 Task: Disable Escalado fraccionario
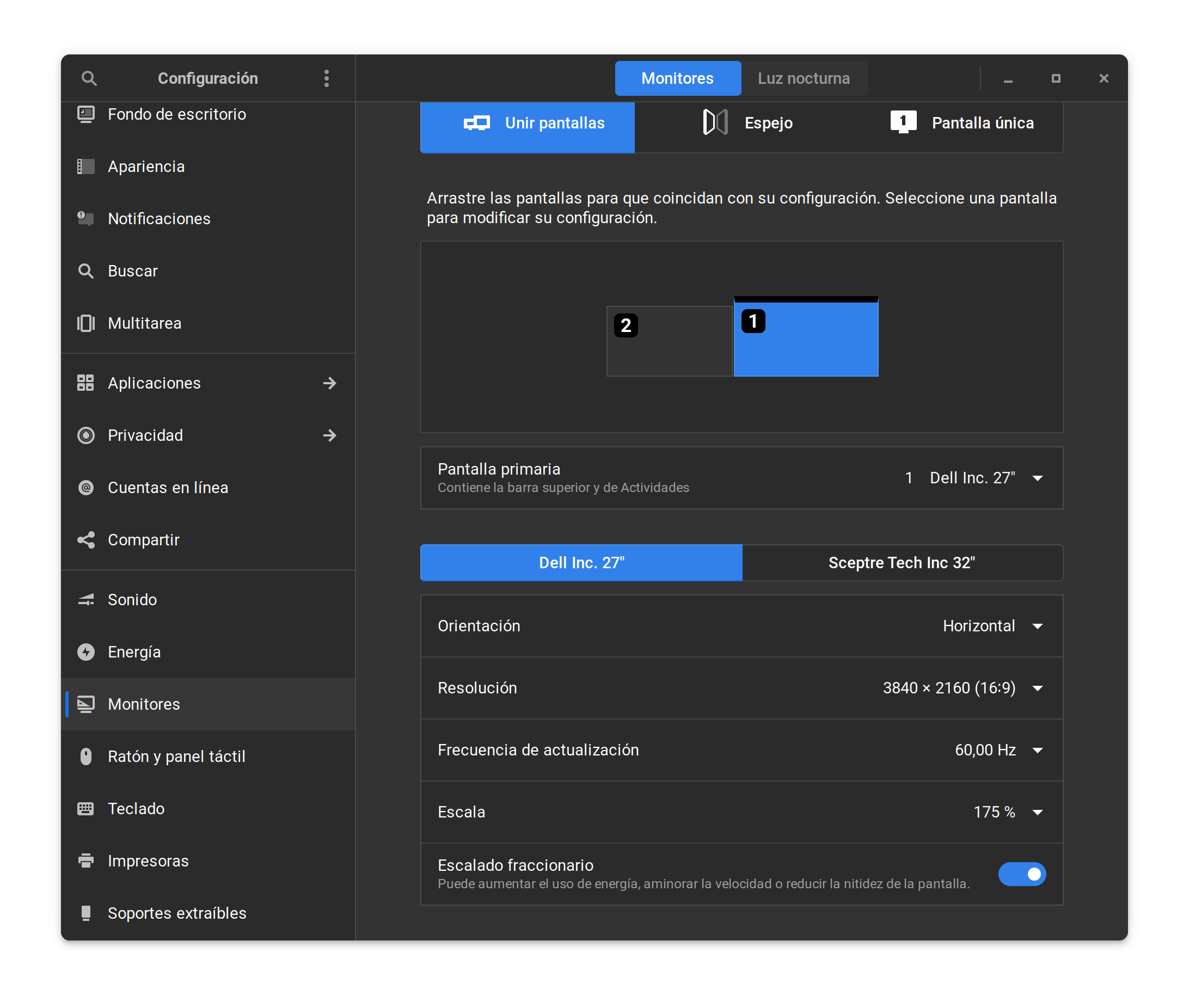click(x=1022, y=874)
